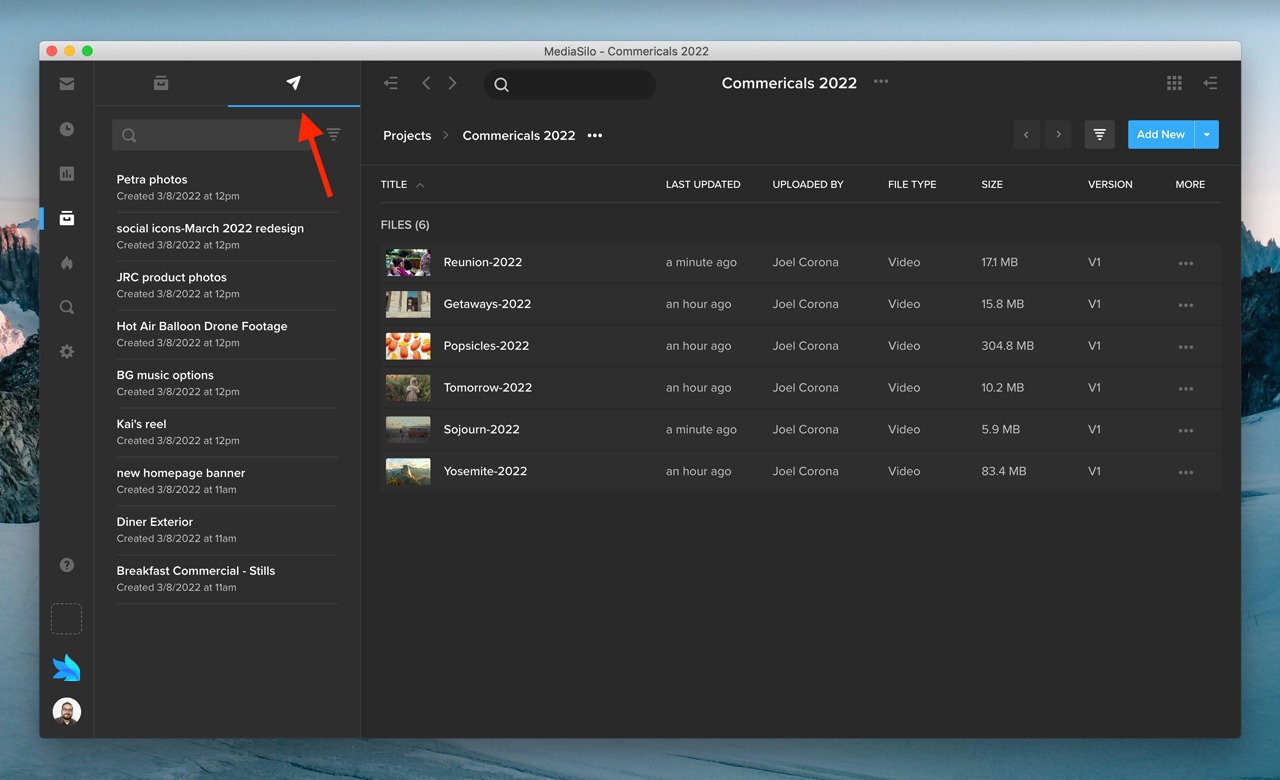Go to next page arrow button
This screenshot has width=1280, height=780.
(x=1058, y=135)
